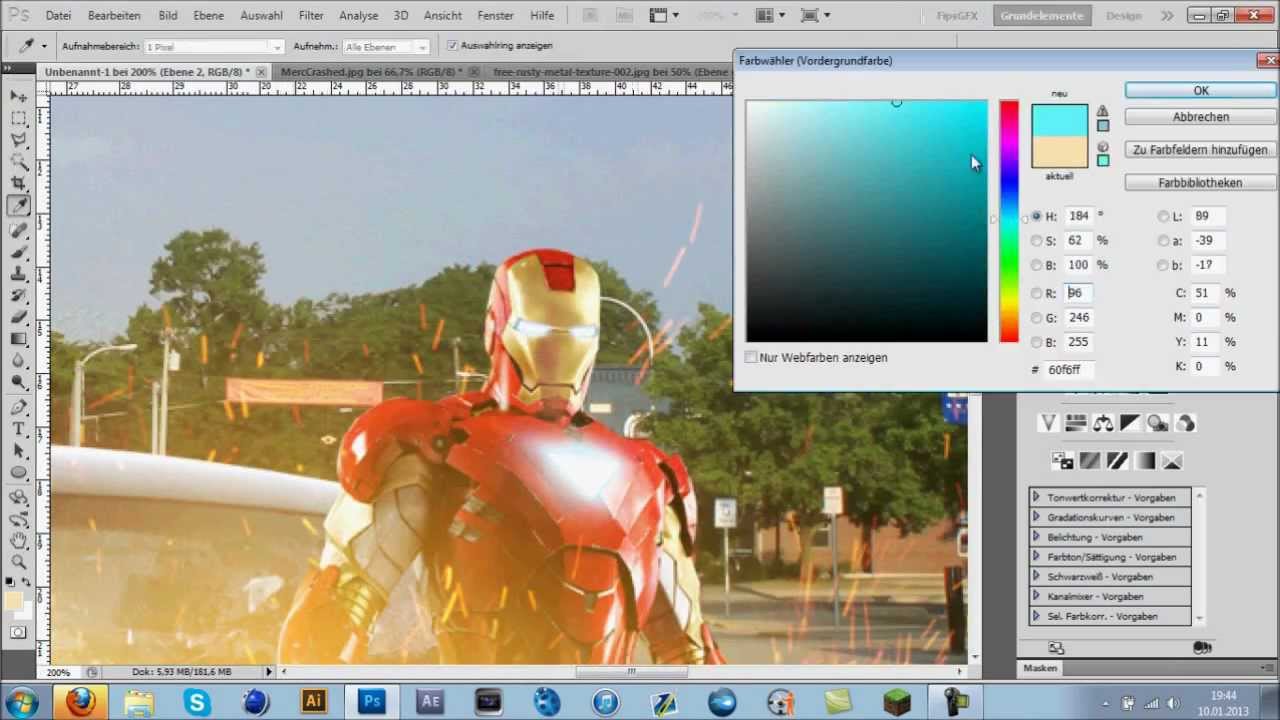Add a Channel Mixer adjustment icon

pyautogui.click(x=1185, y=423)
